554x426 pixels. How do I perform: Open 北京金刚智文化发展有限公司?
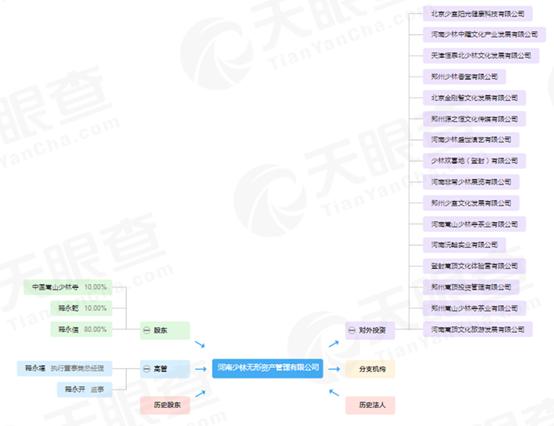[475, 97]
